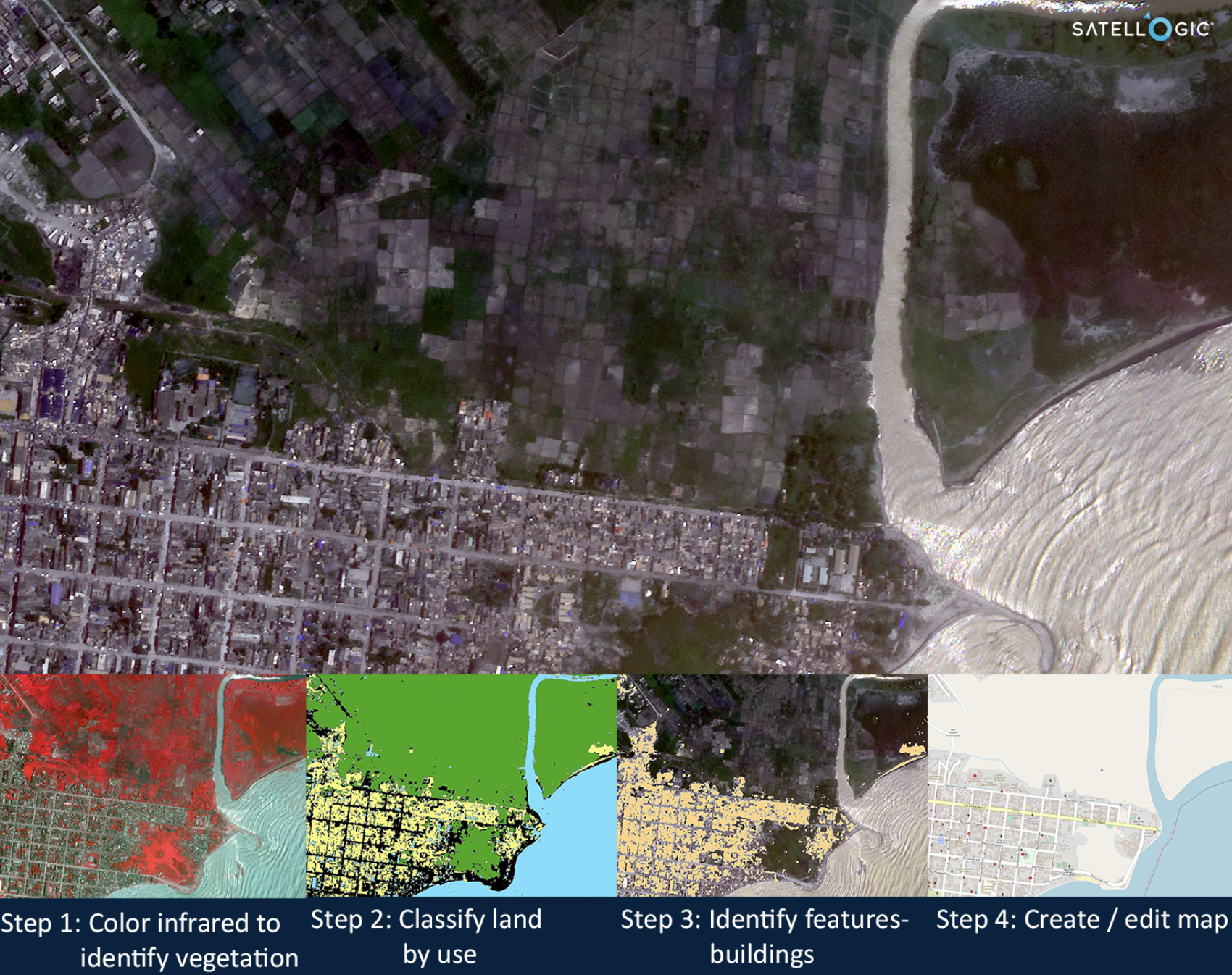Click the 'Step 4: Create / edit map' caption
The width and height of the screenshot is (1232, 975).
click(x=1081, y=920)
